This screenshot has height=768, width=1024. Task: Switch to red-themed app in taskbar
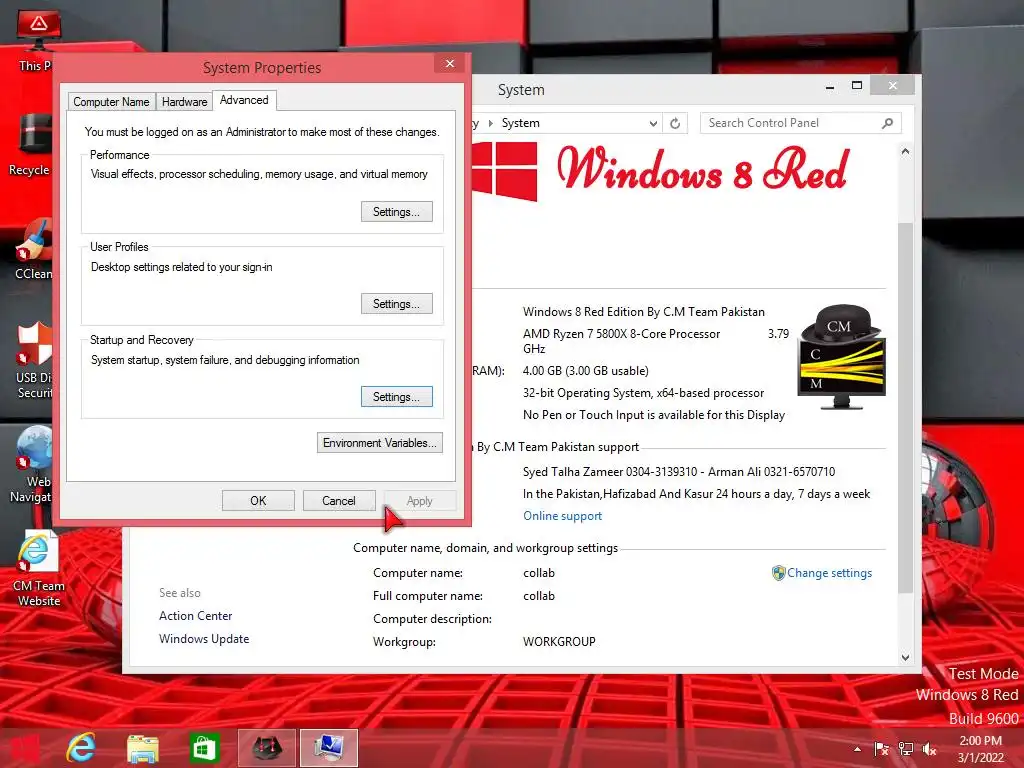click(x=266, y=748)
